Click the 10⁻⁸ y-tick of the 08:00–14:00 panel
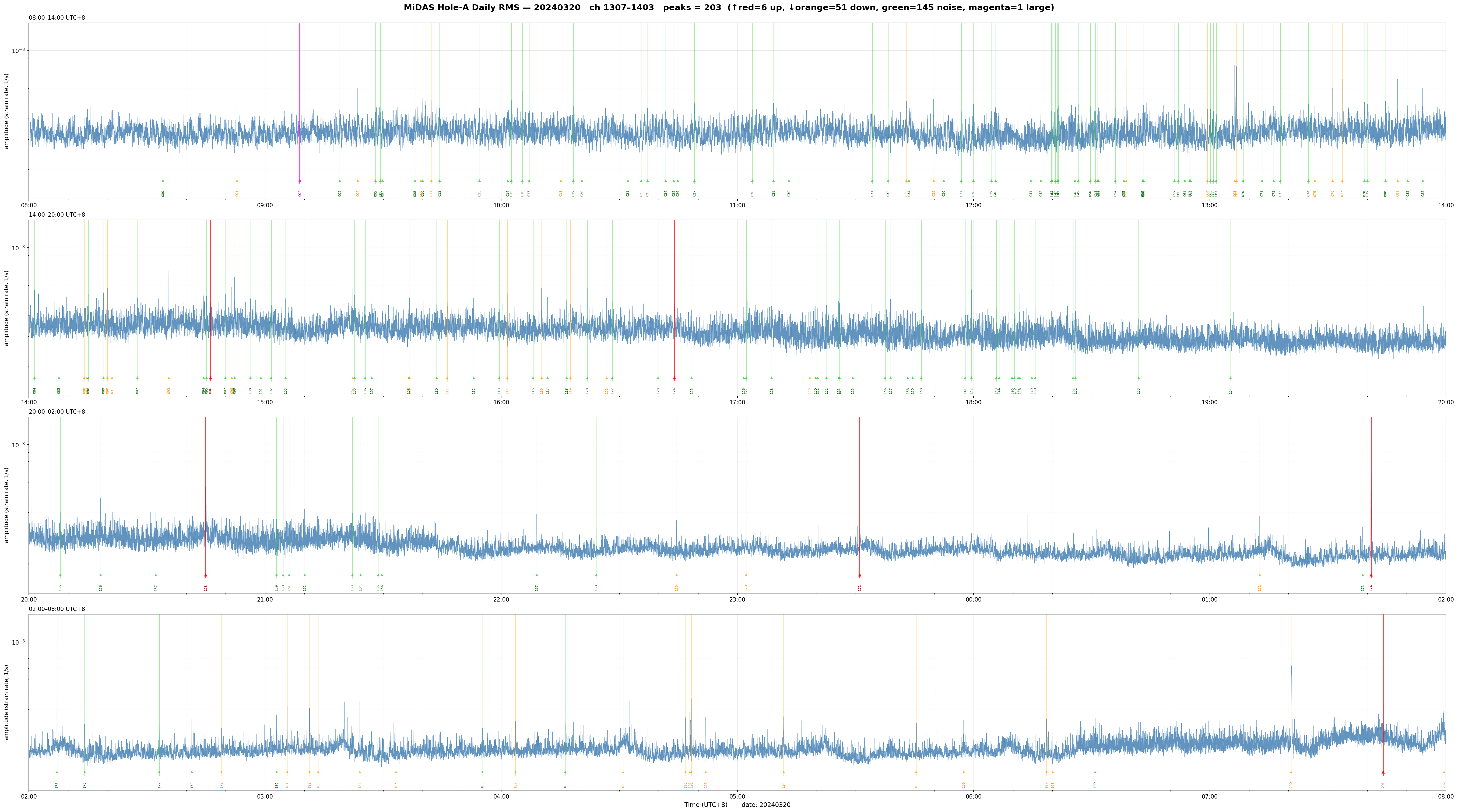This screenshot has height=812, width=1458. [19, 50]
